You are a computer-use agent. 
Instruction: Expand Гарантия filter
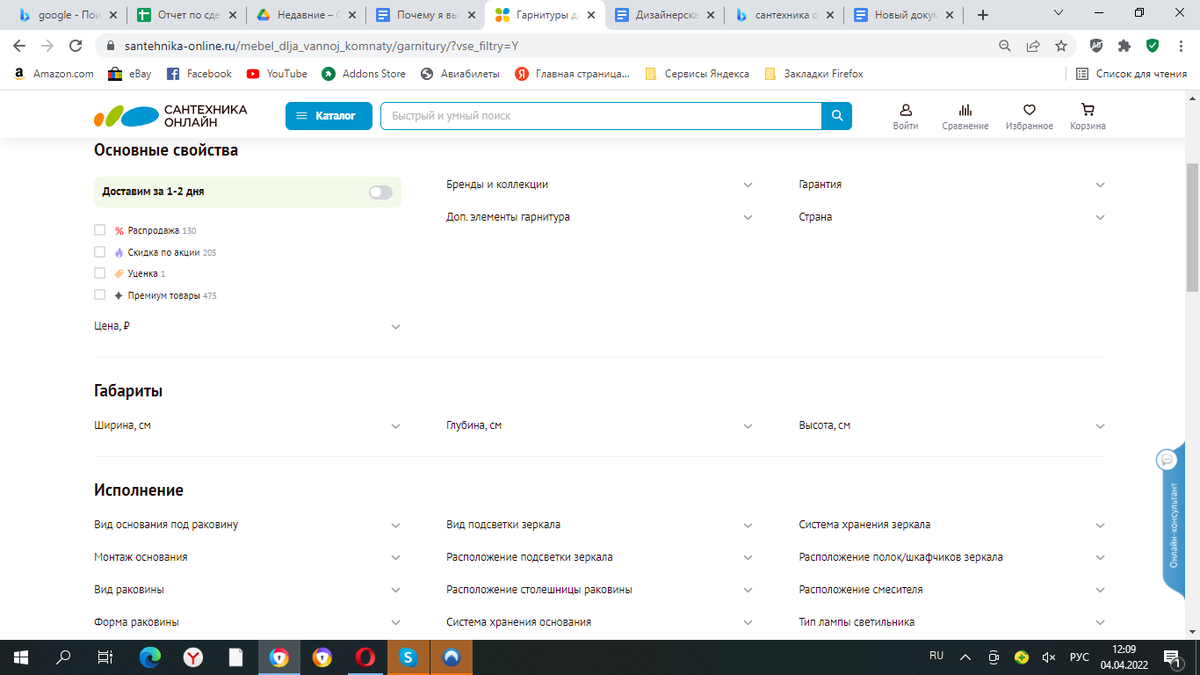[x=952, y=185]
